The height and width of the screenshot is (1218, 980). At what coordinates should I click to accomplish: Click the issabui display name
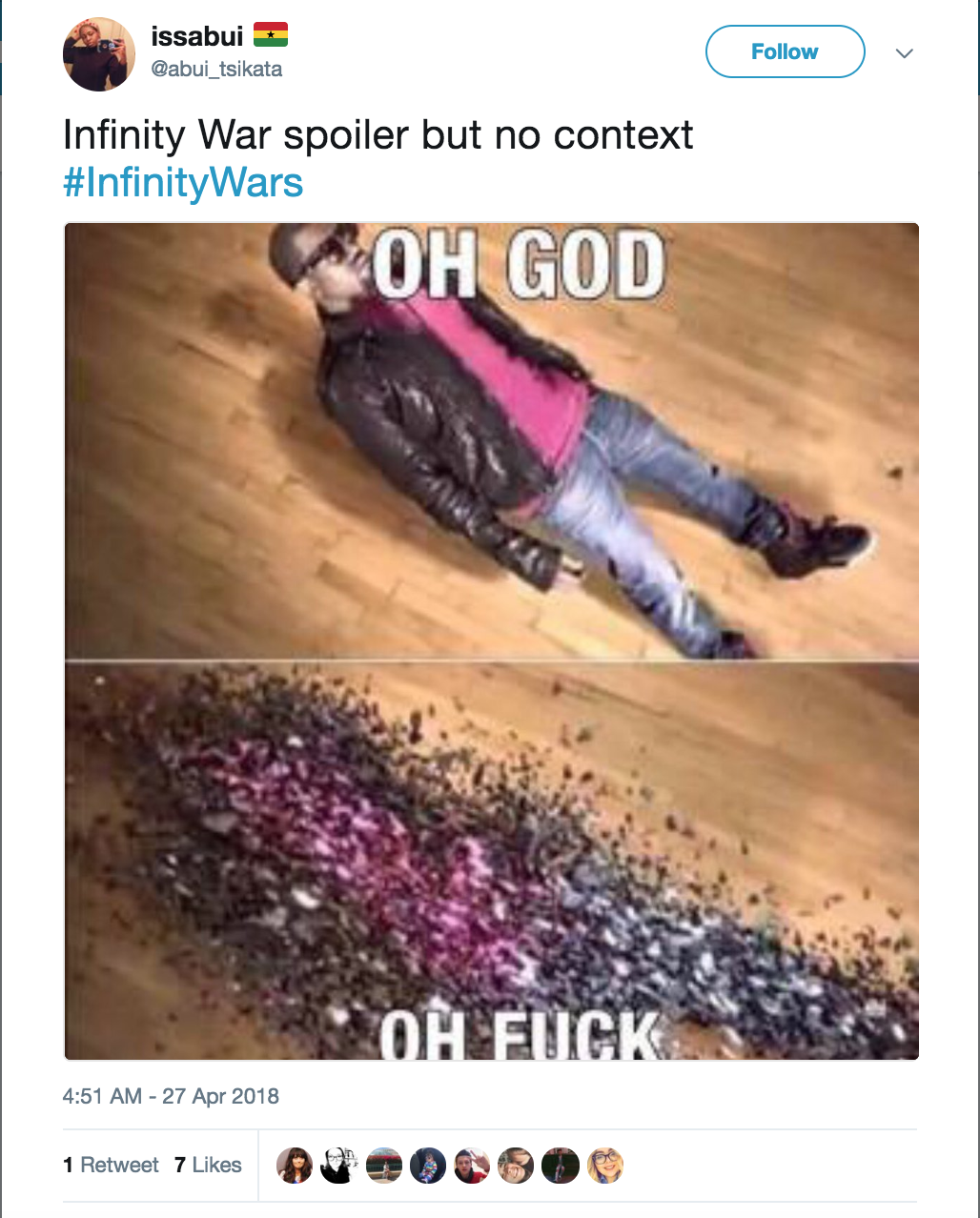click(x=197, y=35)
